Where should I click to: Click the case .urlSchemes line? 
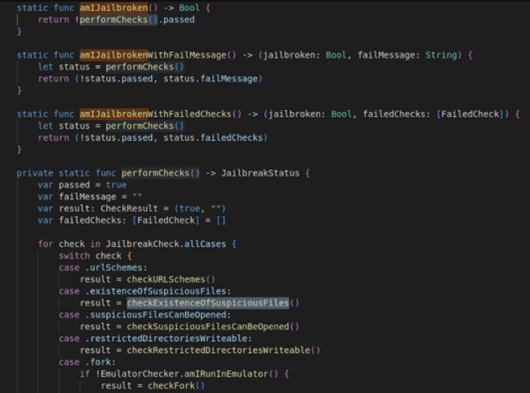click(x=103, y=268)
